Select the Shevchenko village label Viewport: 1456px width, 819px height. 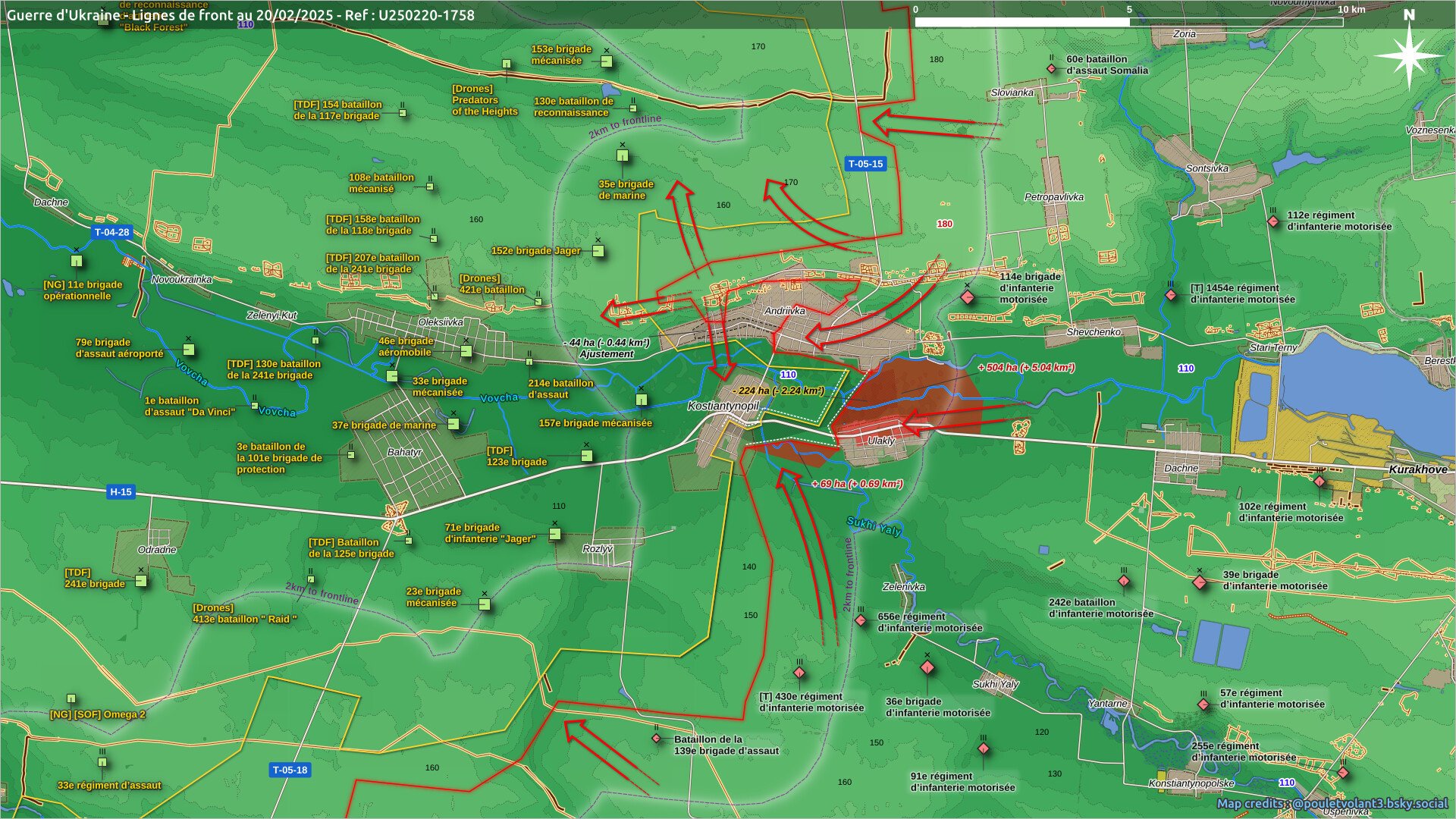[x=1094, y=332]
